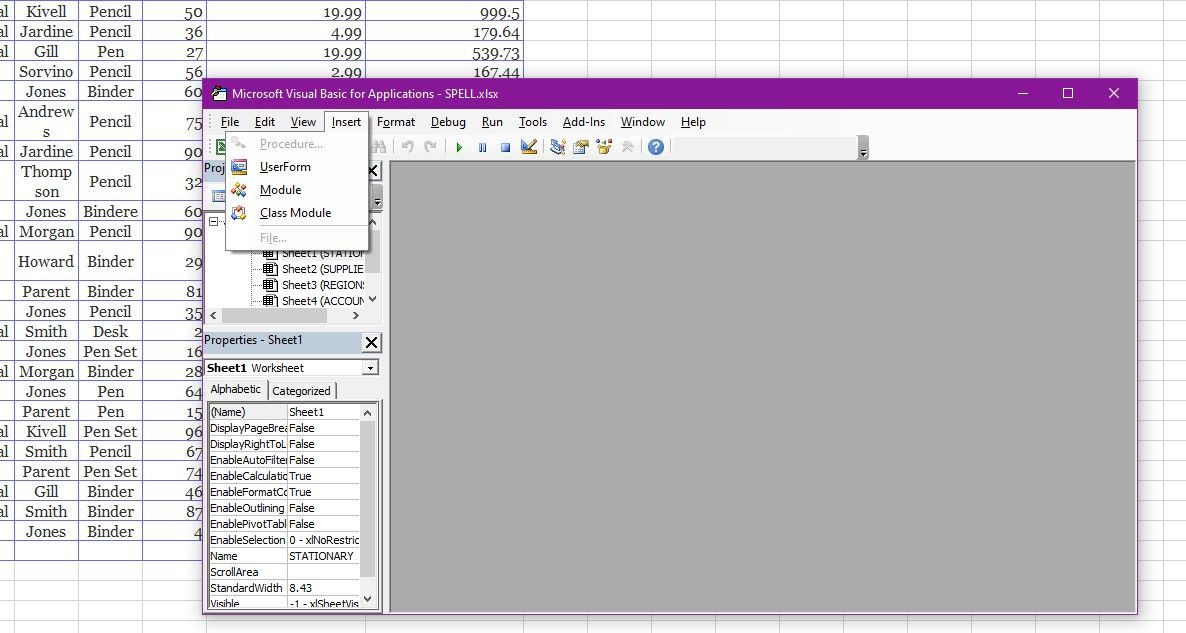The width and height of the screenshot is (1186, 633).
Task: Click the Sheet3 worksheet icon in project tree
Action: coord(270,285)
